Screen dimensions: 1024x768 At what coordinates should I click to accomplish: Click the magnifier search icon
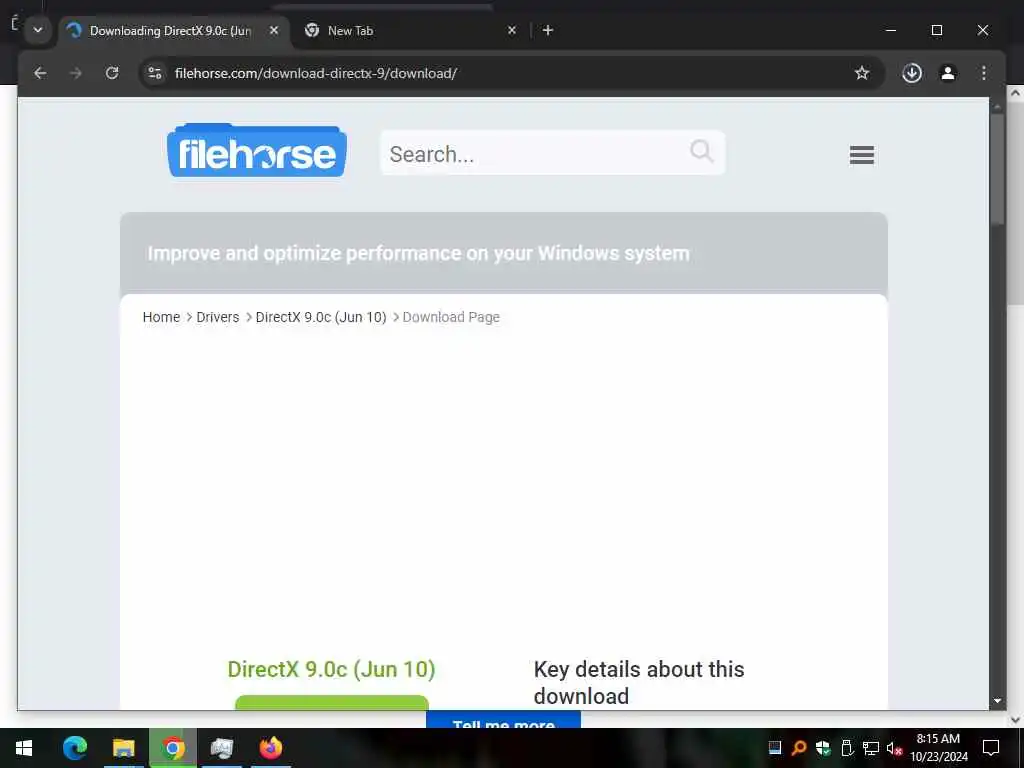coord(701,151)
